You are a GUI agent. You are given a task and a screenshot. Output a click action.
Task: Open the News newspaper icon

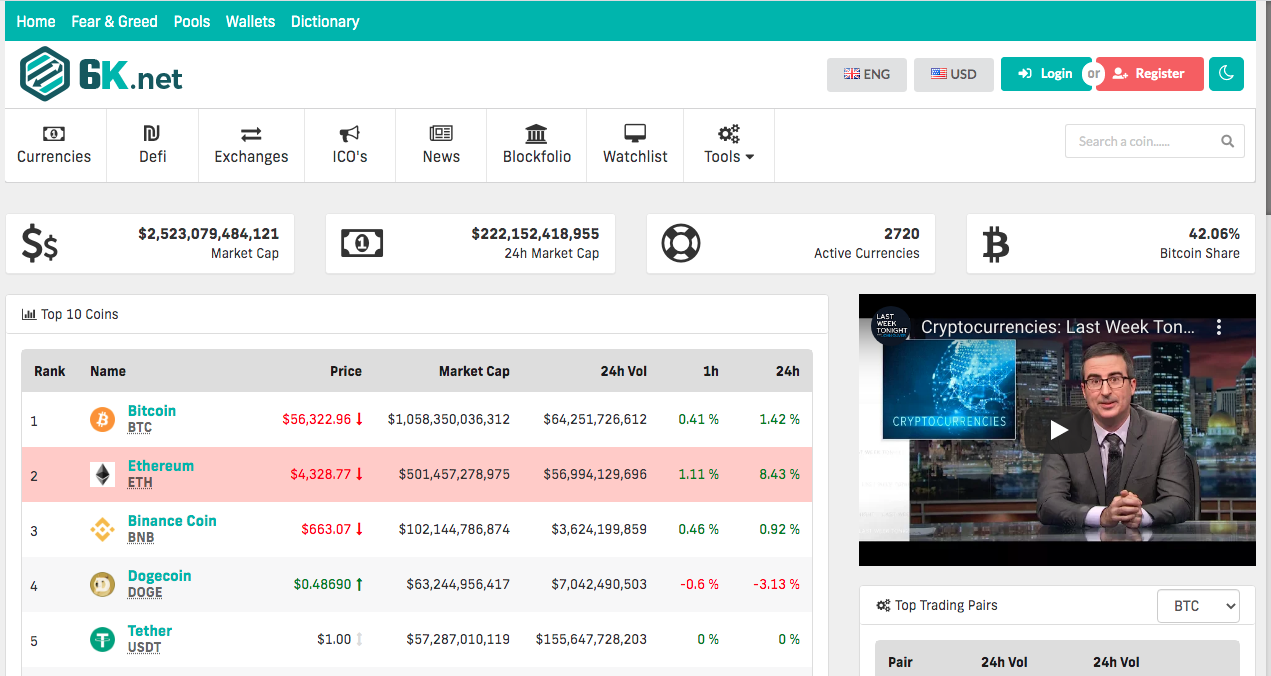441,134
